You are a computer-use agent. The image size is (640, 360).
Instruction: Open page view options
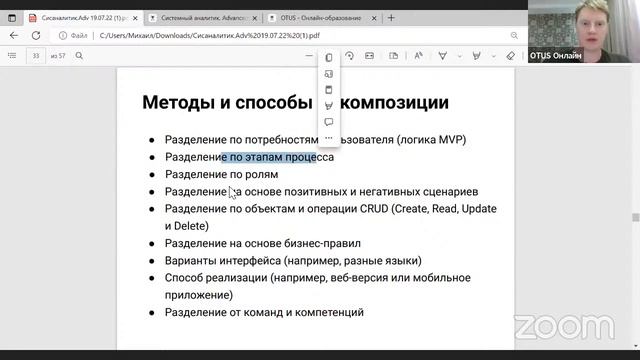pos(393,56)
